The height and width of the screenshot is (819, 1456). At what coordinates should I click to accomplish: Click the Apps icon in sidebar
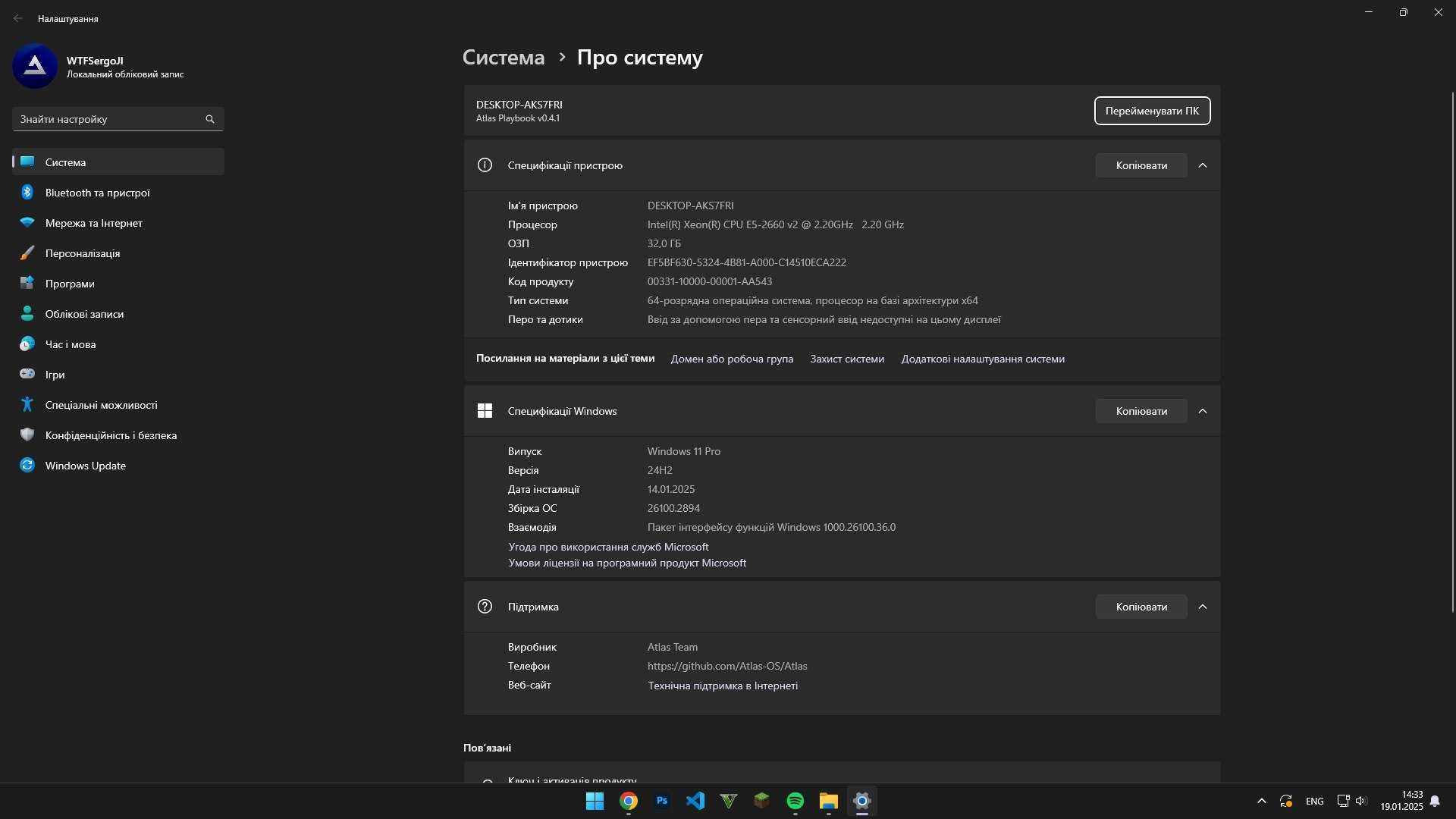pyautogui.click(x=27, y=284)
